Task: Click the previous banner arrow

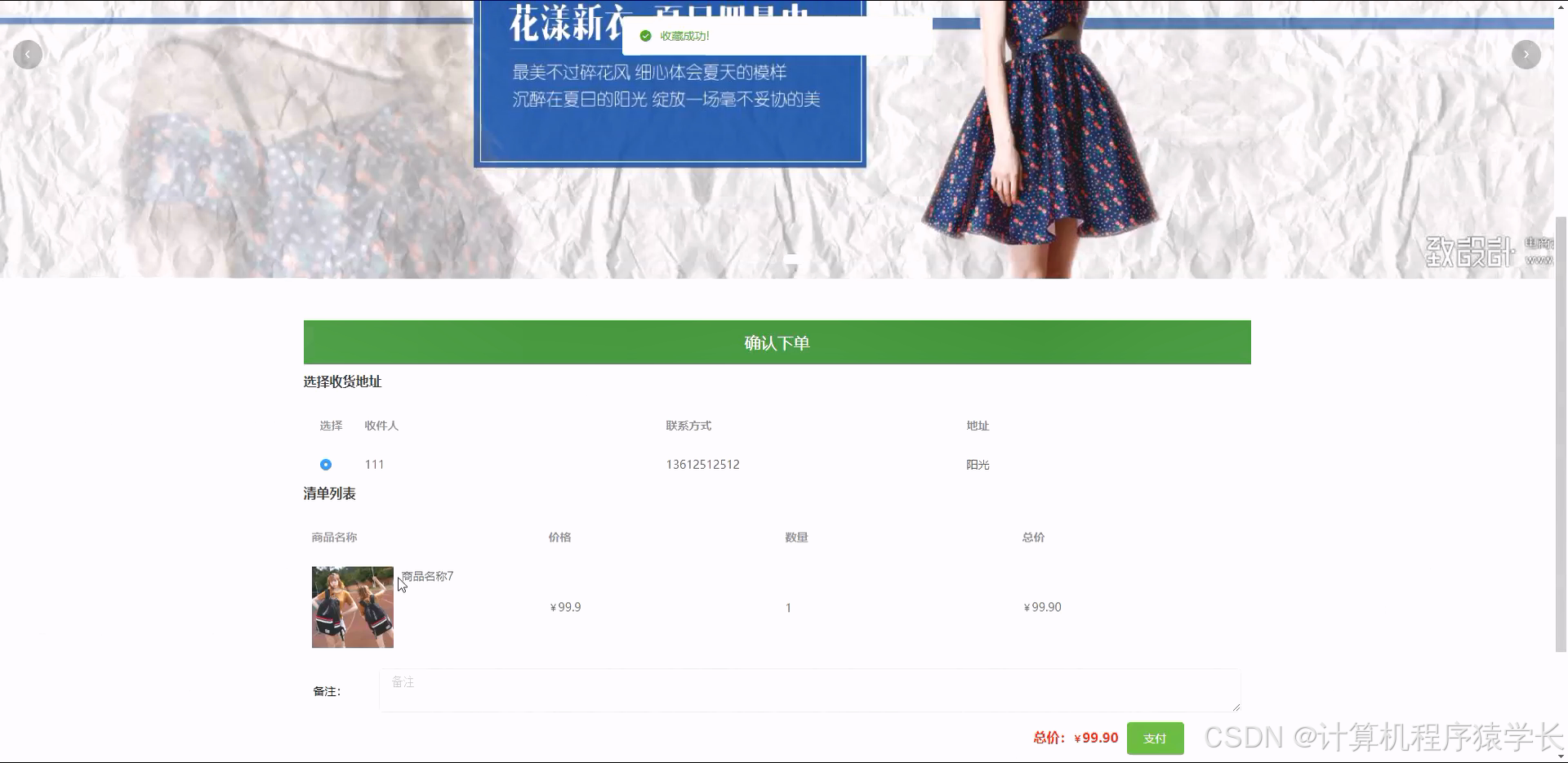Action: pyautogui.click(x=27, y=54)
